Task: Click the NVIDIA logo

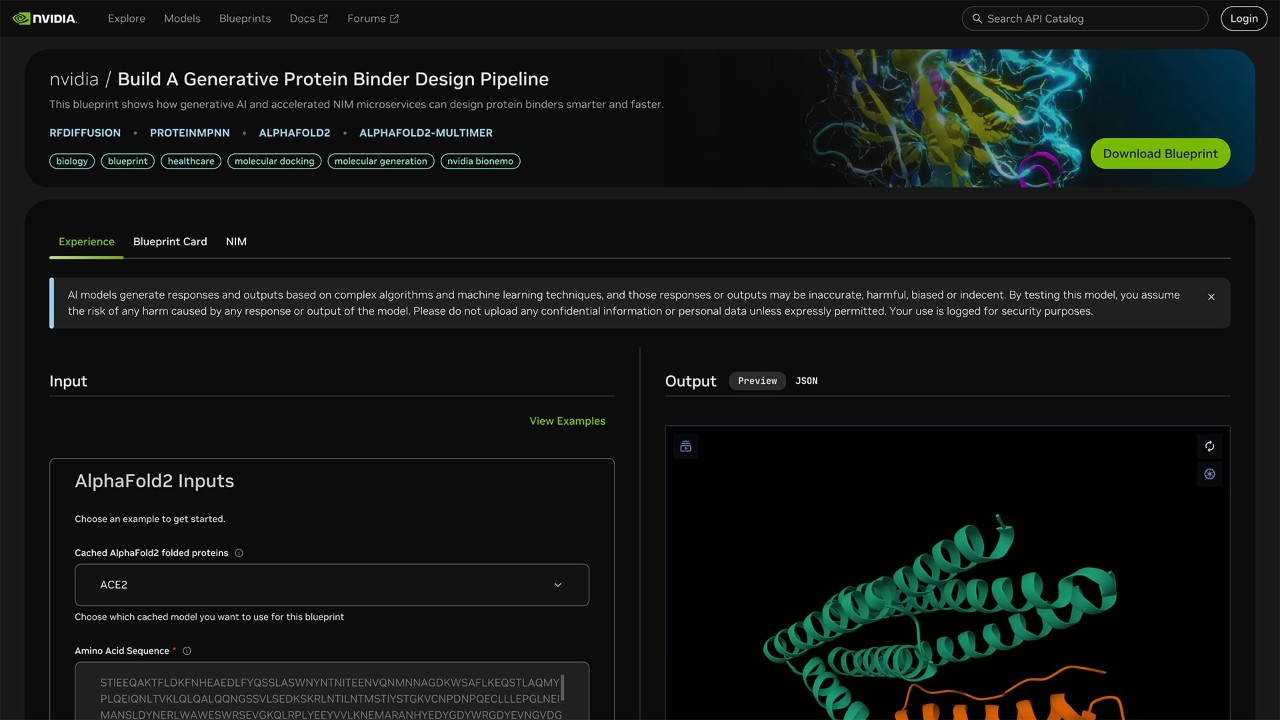Action: (45, 17)
